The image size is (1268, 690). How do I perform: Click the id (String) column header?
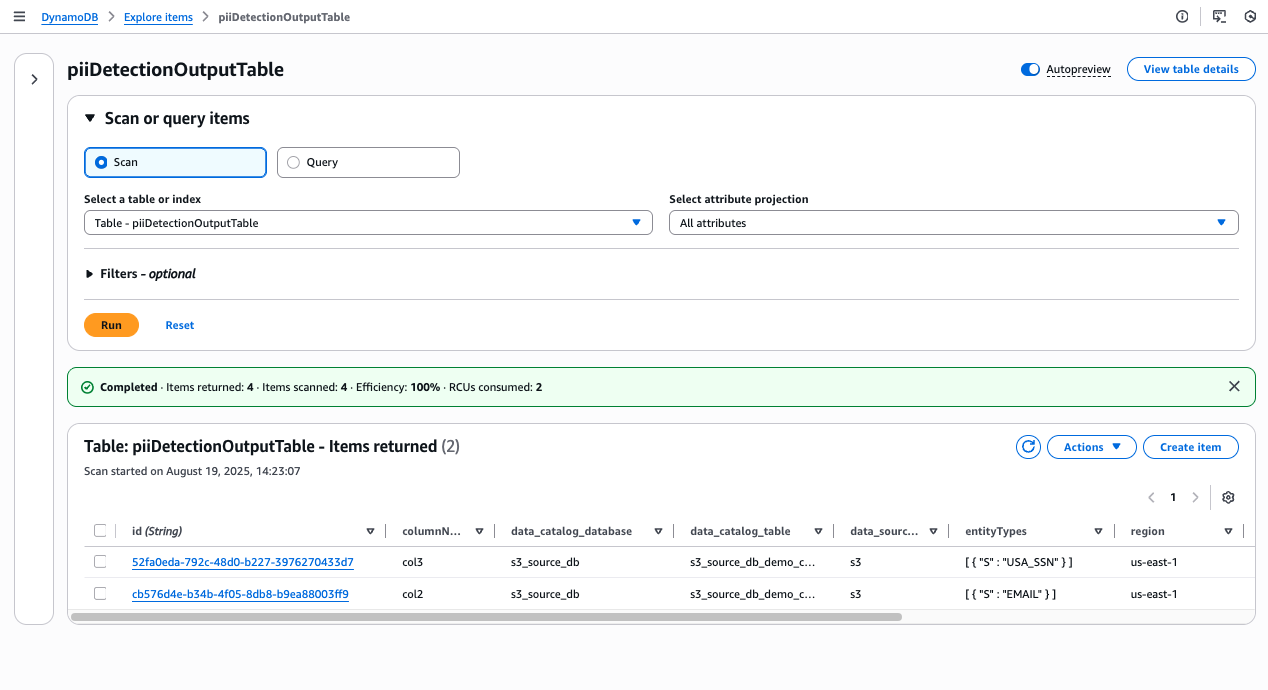157,531
